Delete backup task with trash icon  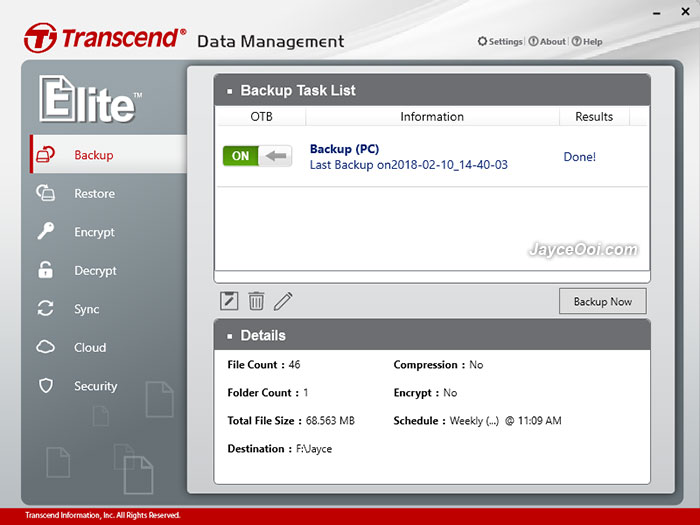tap(256, 301)
